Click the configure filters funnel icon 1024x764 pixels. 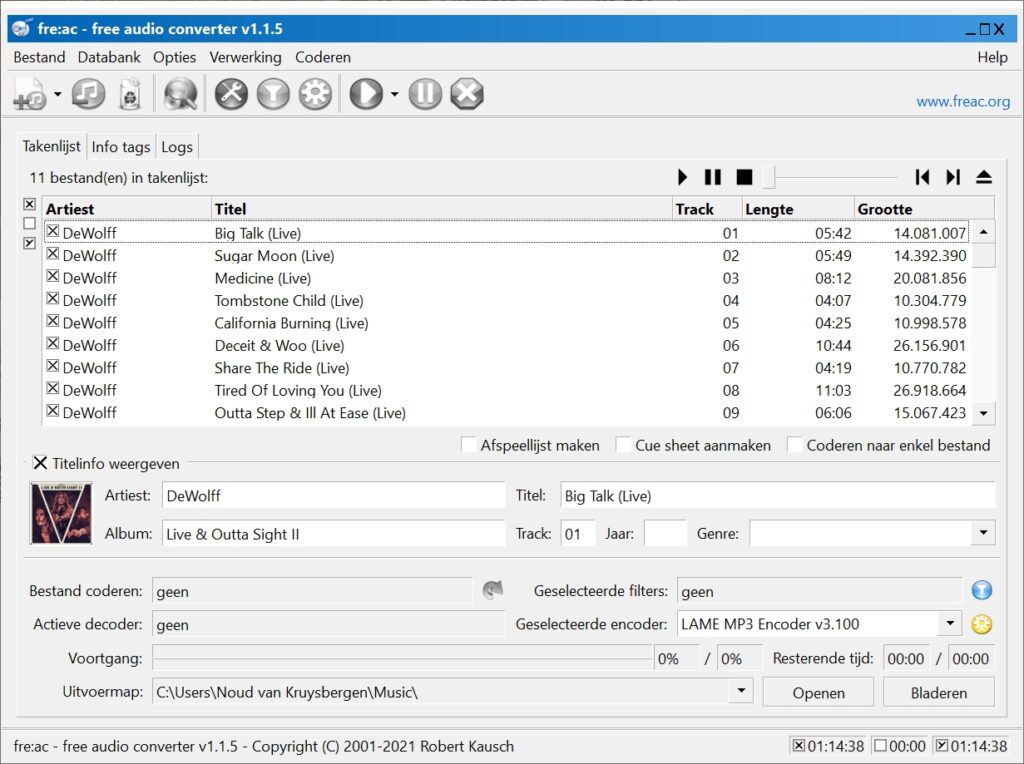coord(273,94)
